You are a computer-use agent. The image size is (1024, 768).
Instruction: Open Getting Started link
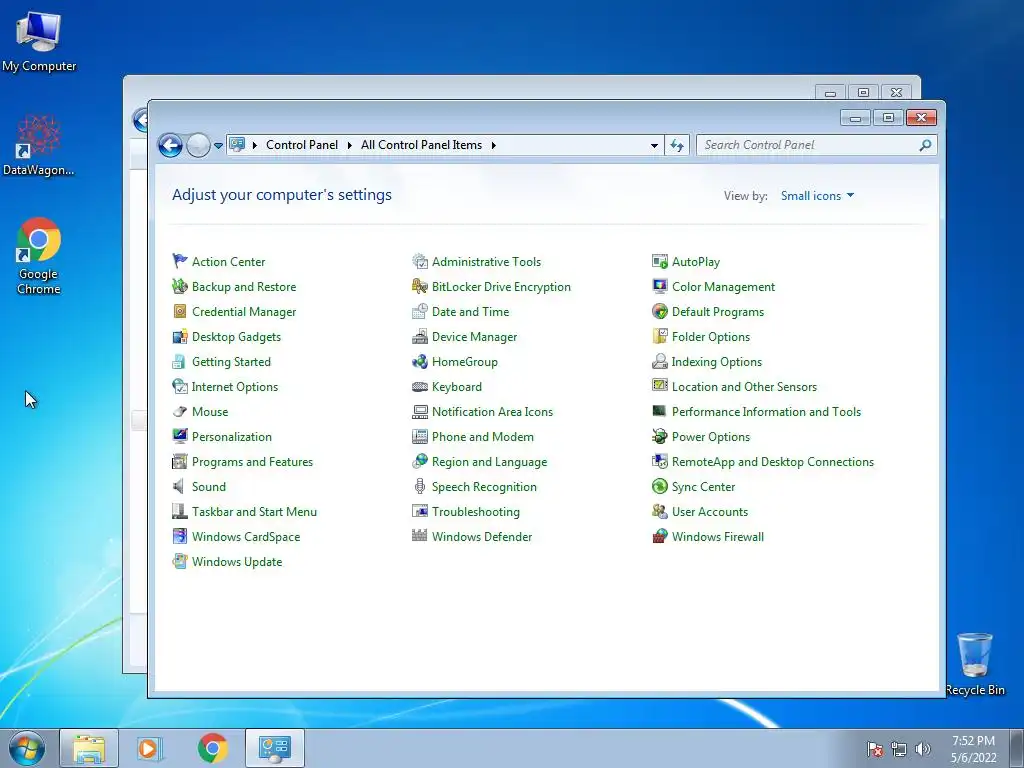click(231, 362)
